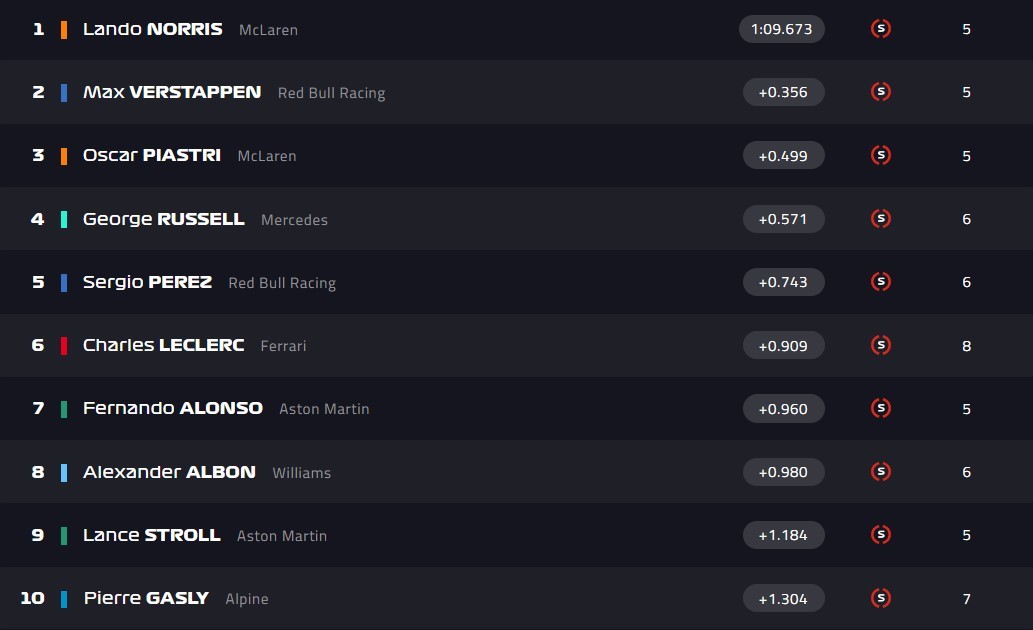Click Perez's +0.743 gap badge
Viewport: 1033px width, 630px height.
pyautogui.click(x=783, y=282)
